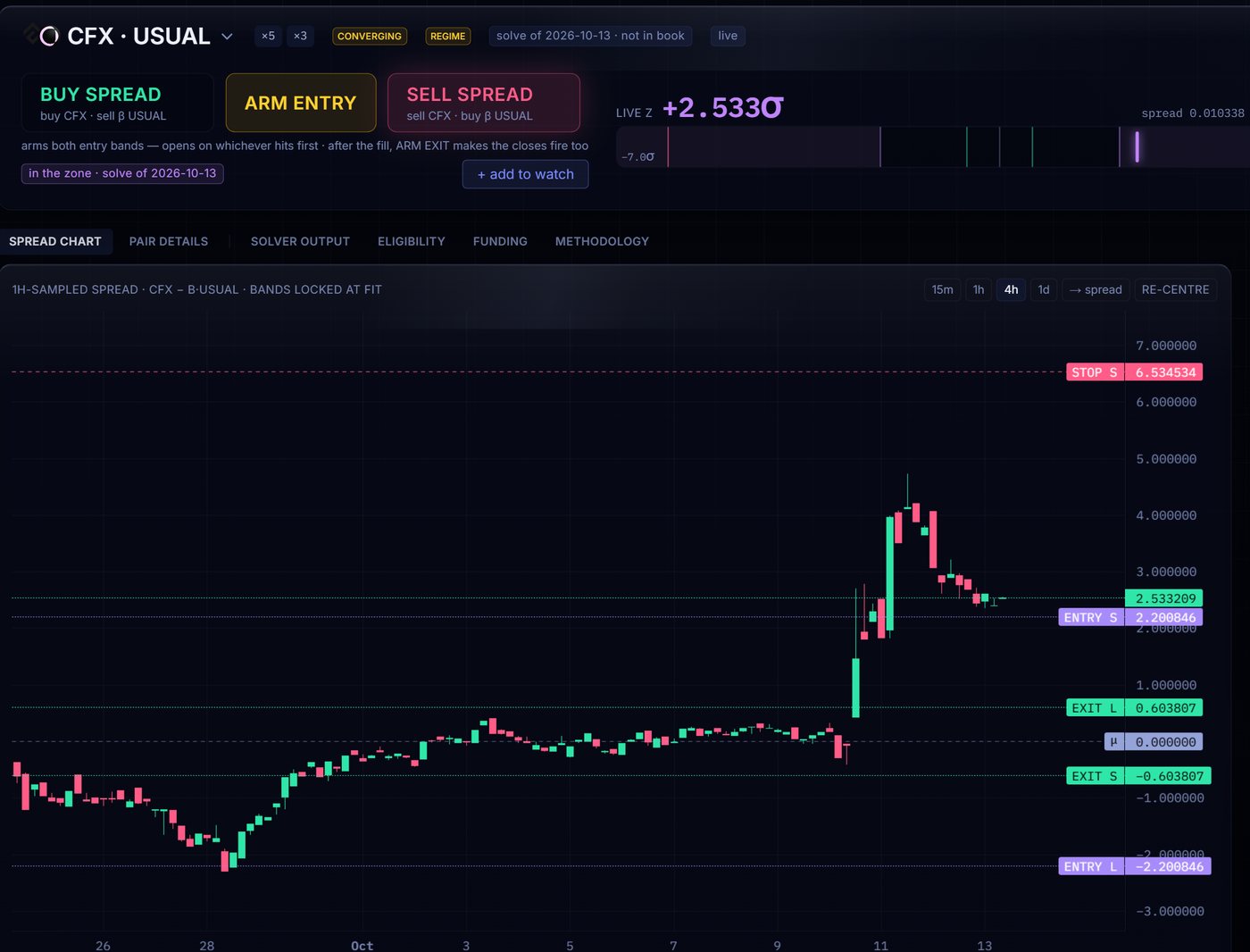Click the ×3 leverage badge

coord(300,36)
